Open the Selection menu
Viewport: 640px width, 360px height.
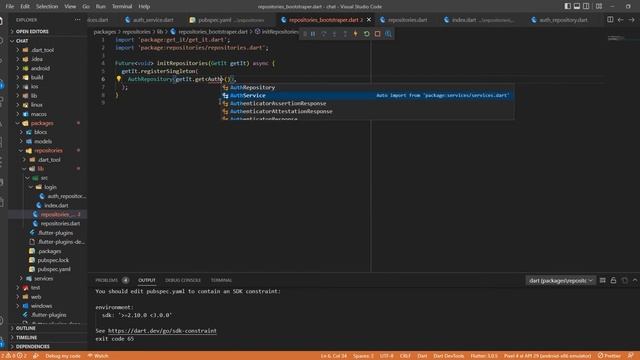47,6
